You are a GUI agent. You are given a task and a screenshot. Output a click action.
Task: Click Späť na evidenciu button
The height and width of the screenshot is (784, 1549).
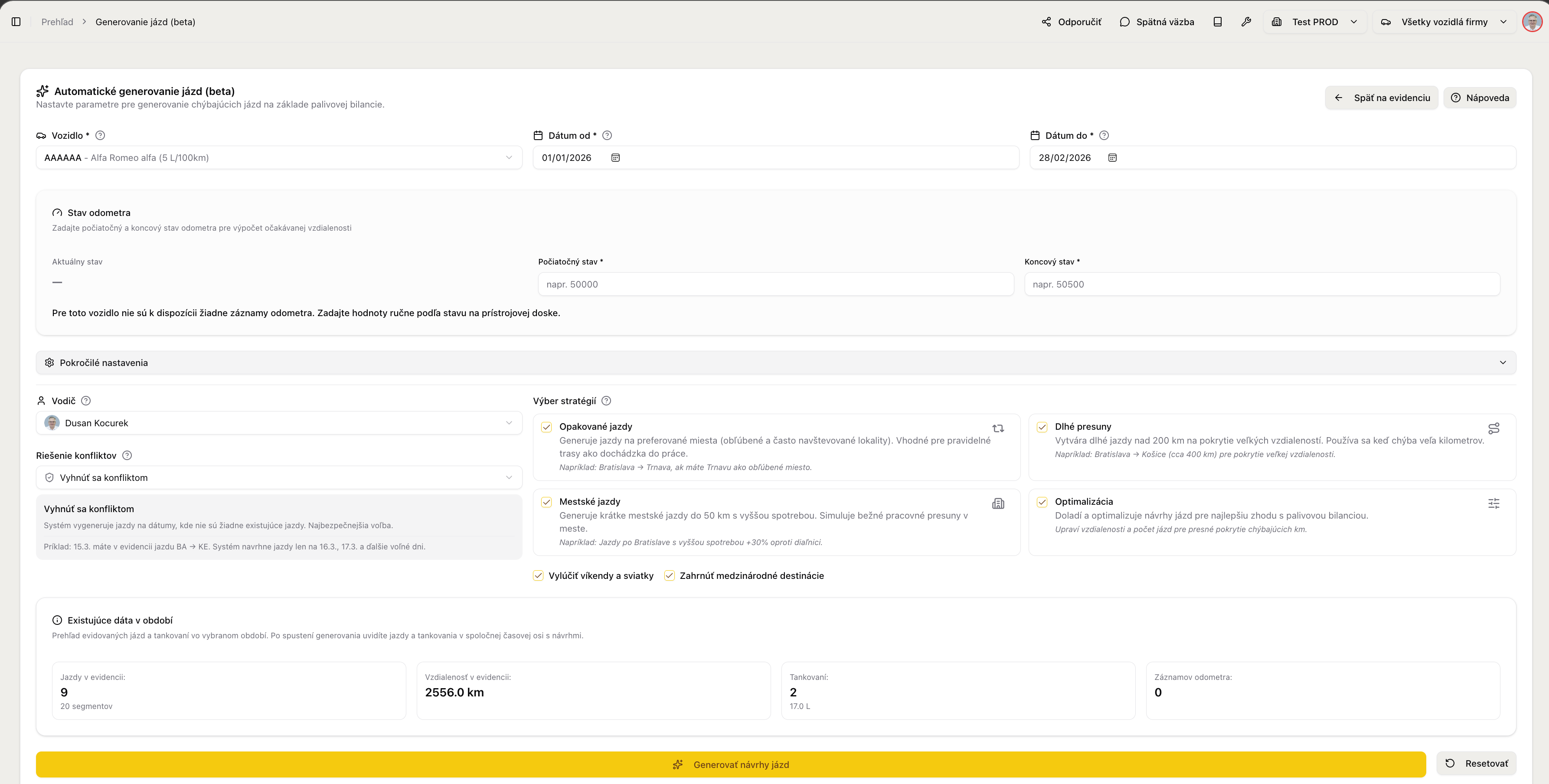(1381, 98)
